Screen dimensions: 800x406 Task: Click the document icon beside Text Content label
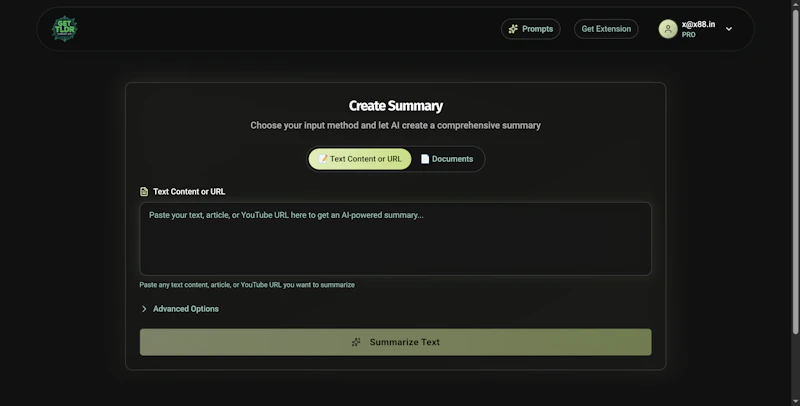144,192
